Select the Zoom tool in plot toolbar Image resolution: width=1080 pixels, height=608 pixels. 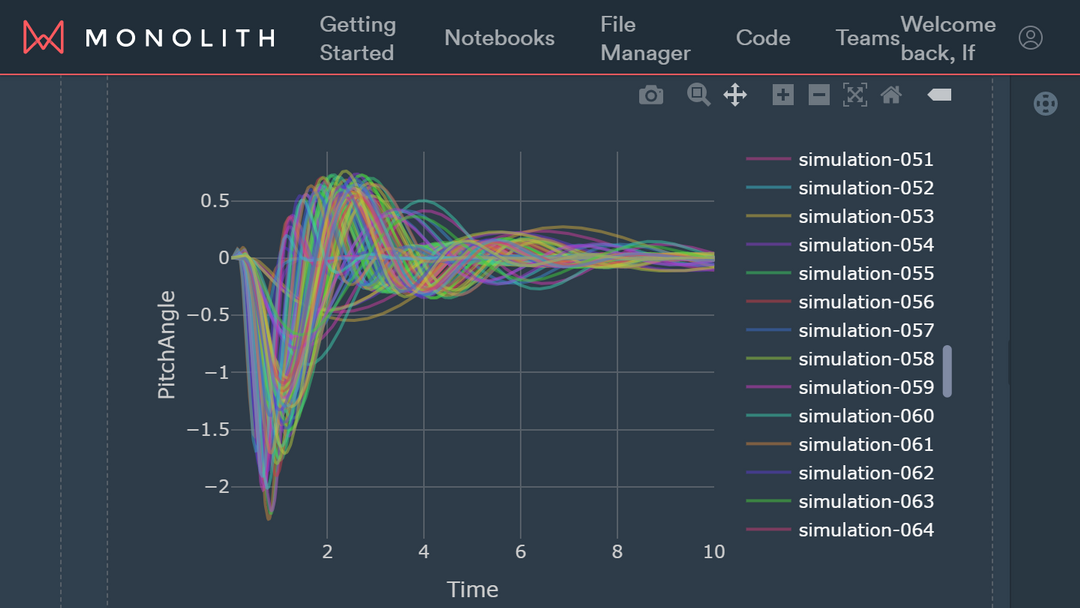698,95
